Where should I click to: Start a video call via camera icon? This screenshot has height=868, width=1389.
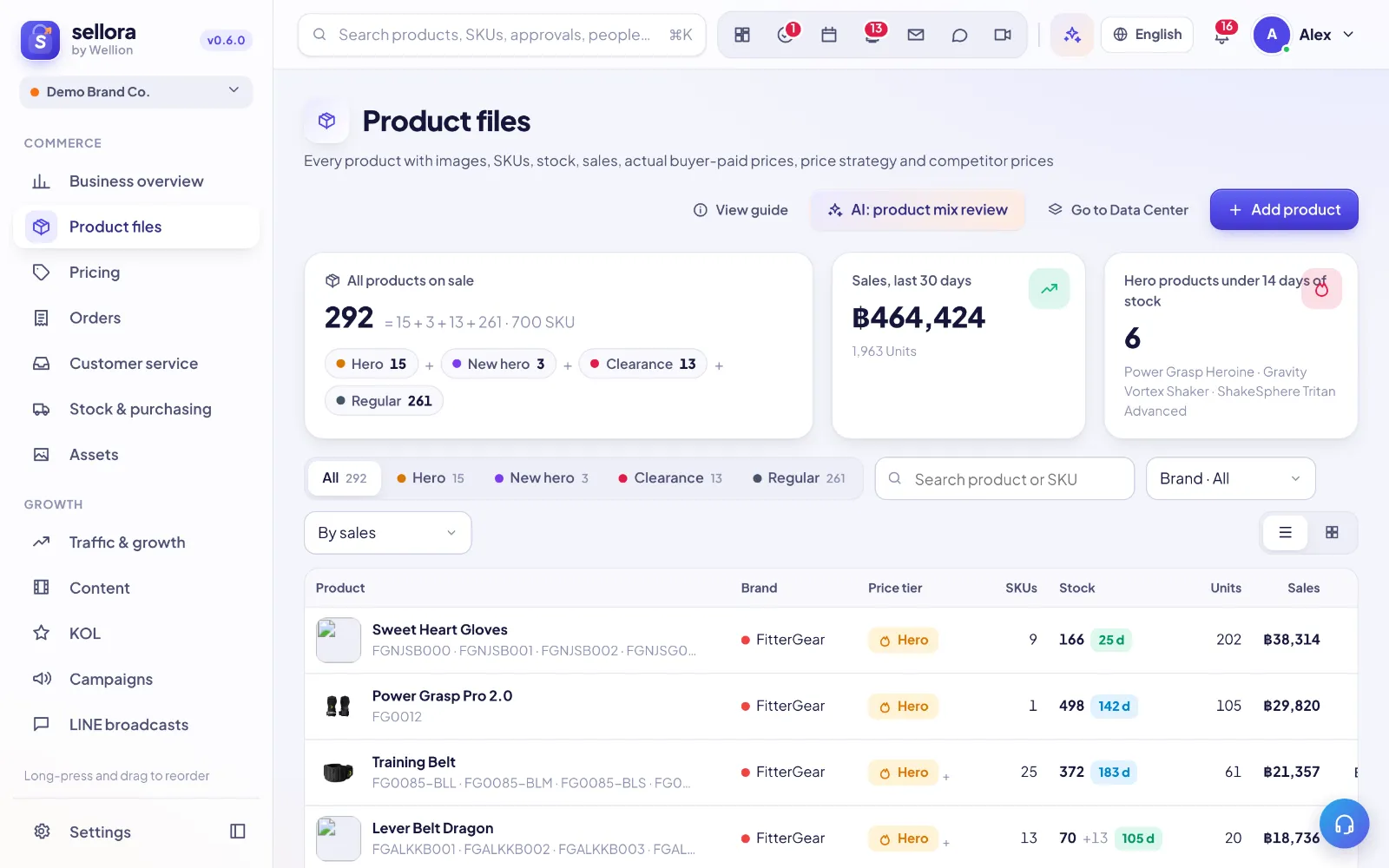(1003, 35)
